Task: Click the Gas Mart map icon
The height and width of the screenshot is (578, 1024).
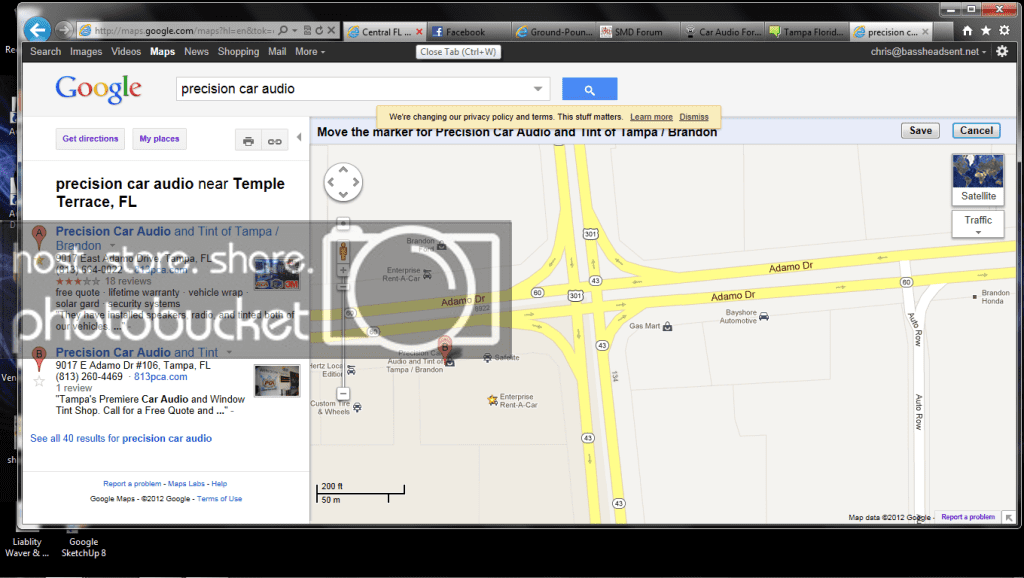Action: (667, 326)
